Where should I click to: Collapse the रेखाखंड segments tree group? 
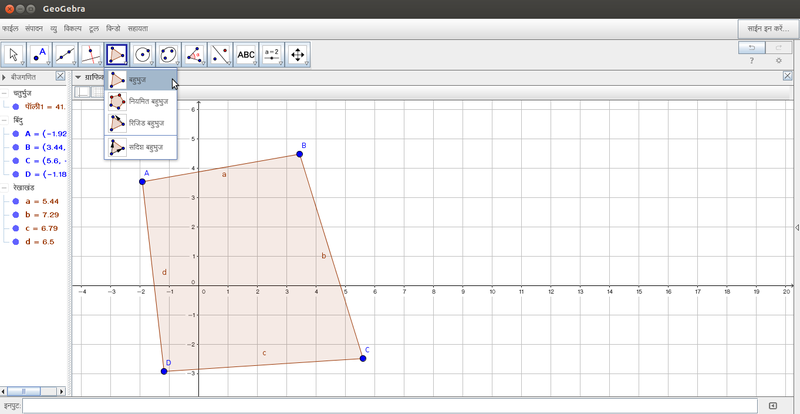(4, 188)
